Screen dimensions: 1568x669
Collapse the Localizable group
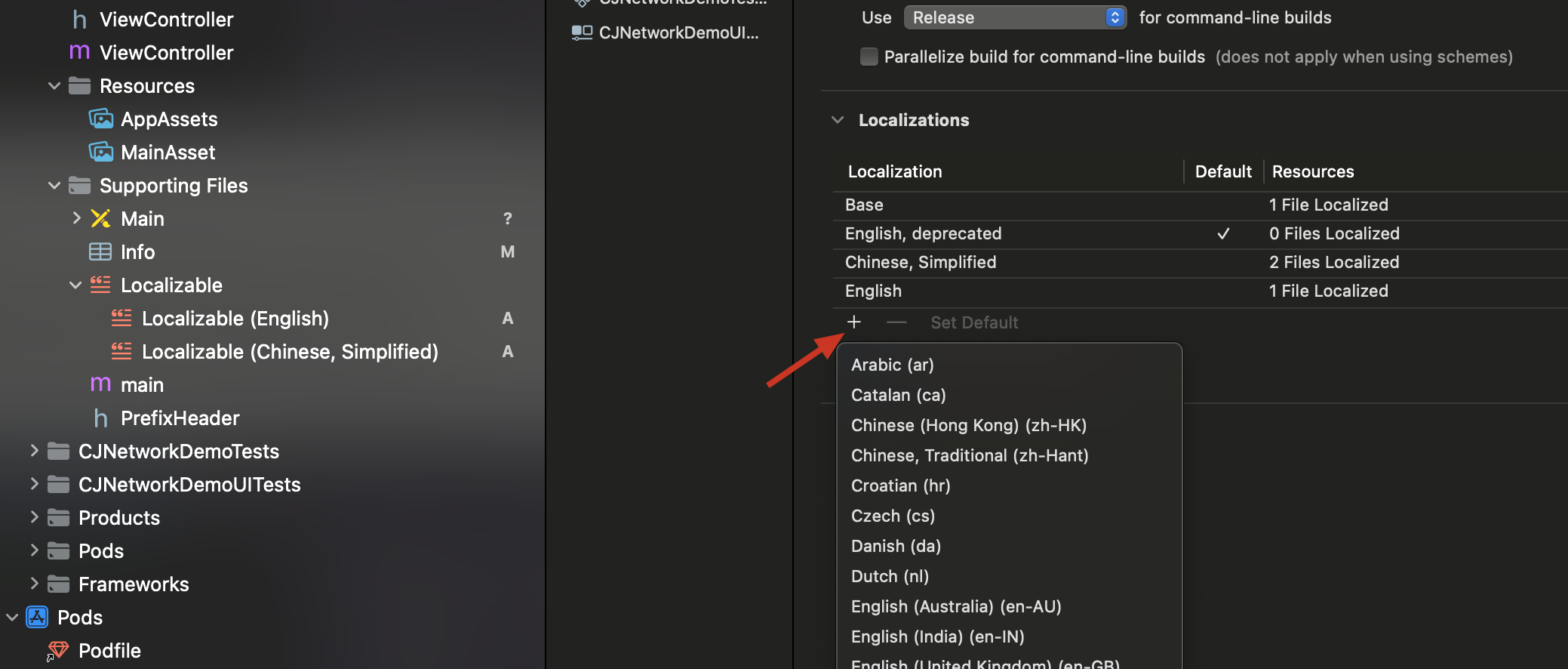[75, 285]
